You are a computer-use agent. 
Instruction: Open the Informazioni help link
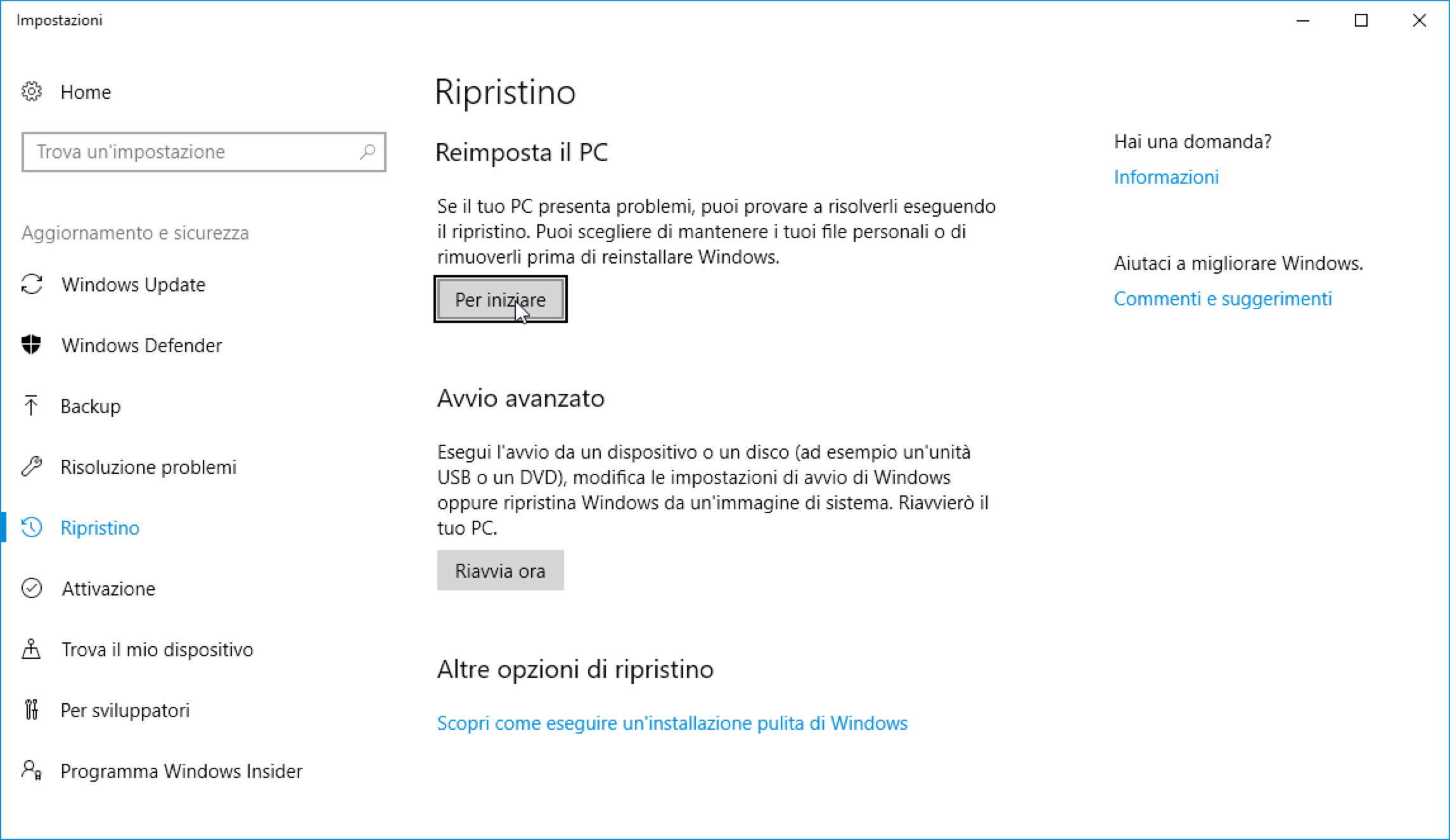point(1166,177)
